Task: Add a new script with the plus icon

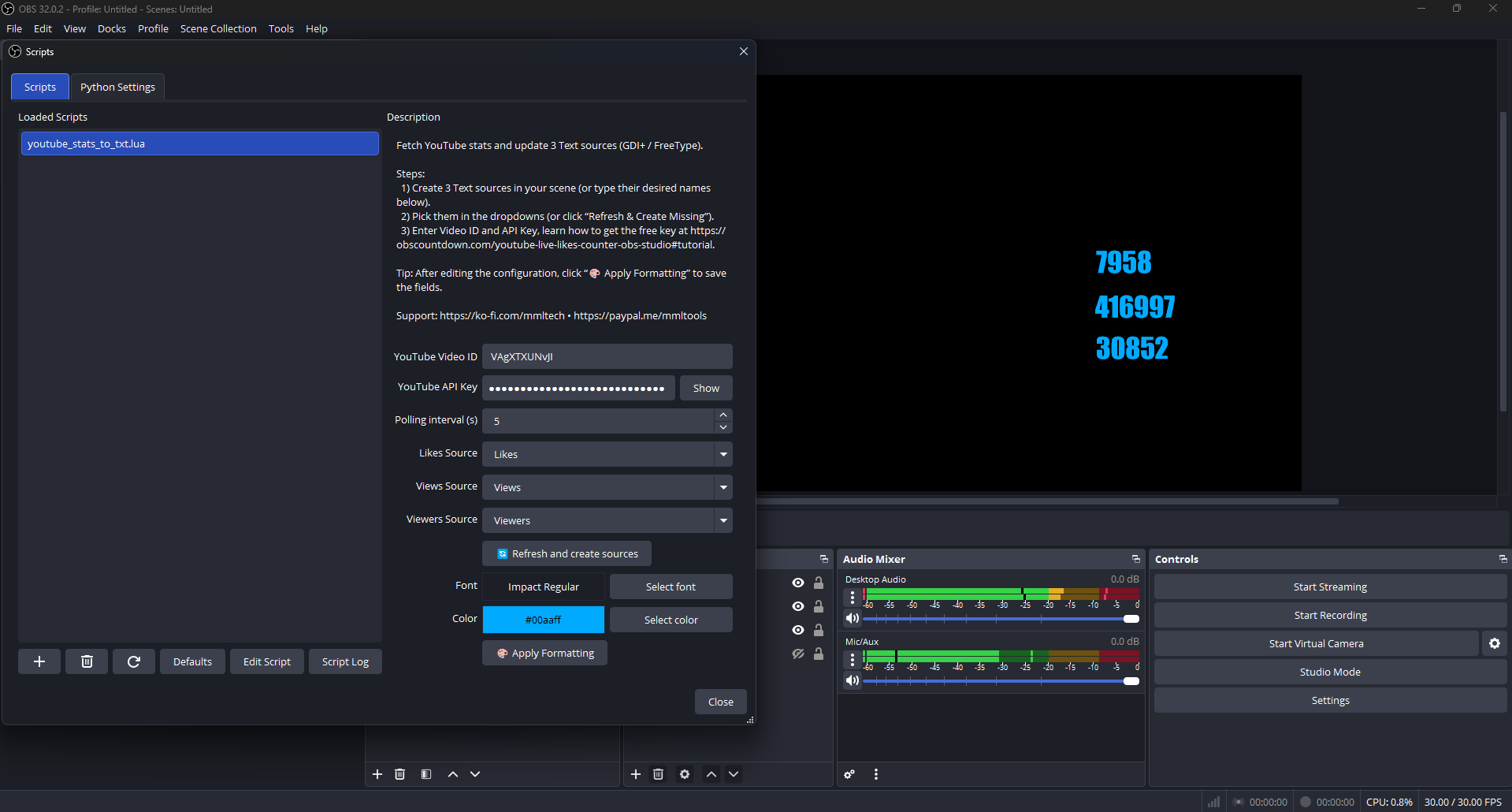Action: [x=39, y=661]
